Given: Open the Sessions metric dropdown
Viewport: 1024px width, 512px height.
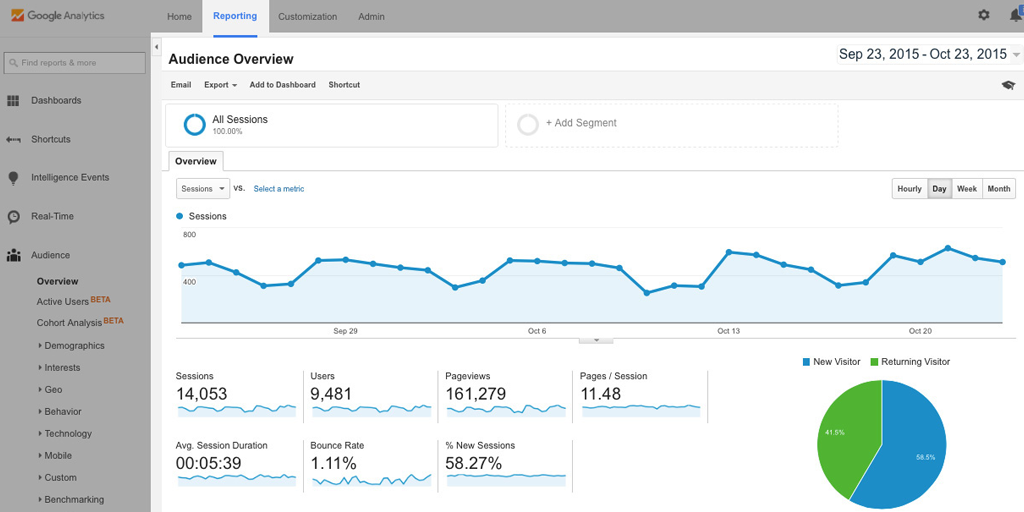Looking at the screenshot, I should pyautogui.click(x=203, y=189).
